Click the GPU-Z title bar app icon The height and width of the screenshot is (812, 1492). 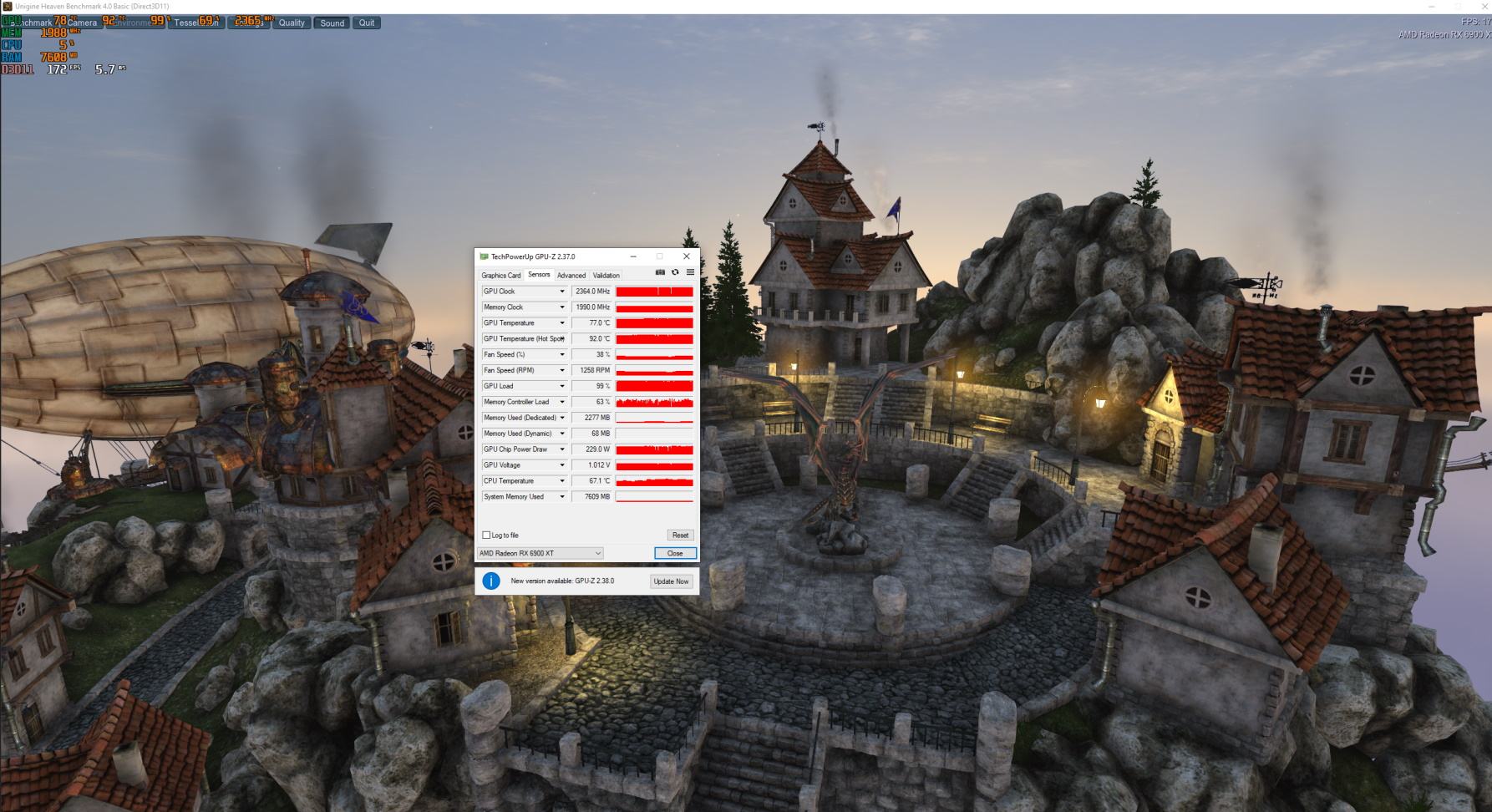click(485, 256)
